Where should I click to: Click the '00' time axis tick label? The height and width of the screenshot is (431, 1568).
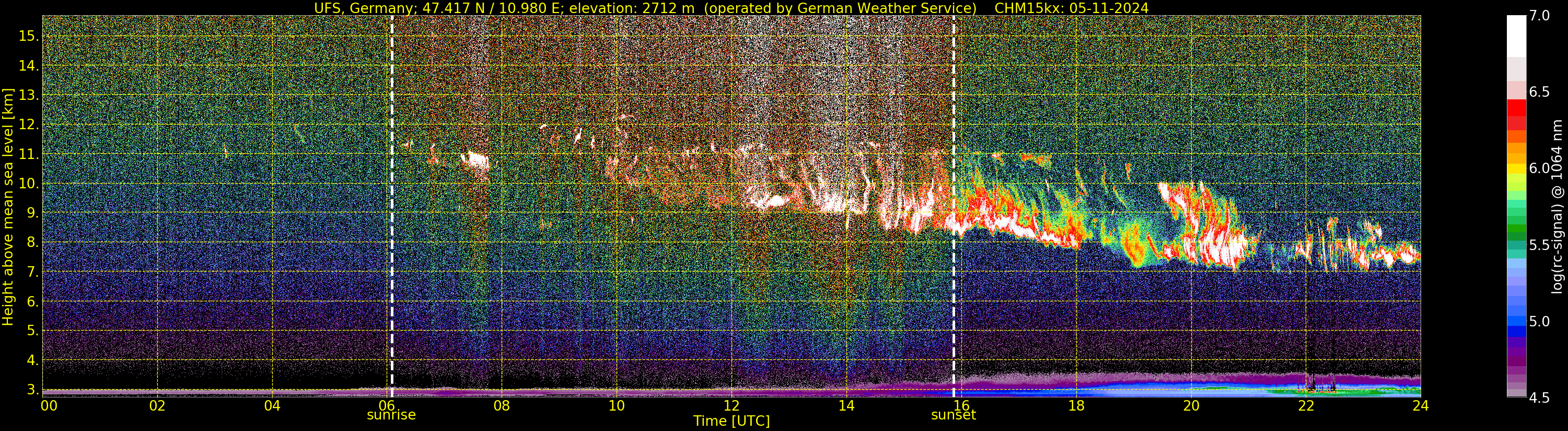tap(49, 405)
